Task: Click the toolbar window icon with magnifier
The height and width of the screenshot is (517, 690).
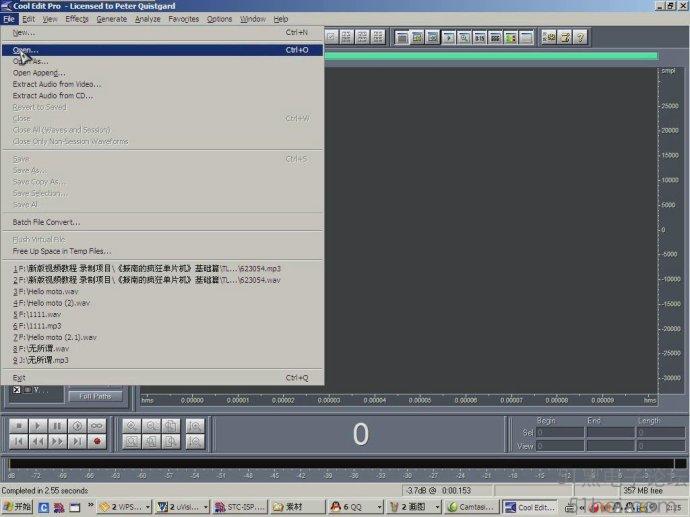Action: 464,37
